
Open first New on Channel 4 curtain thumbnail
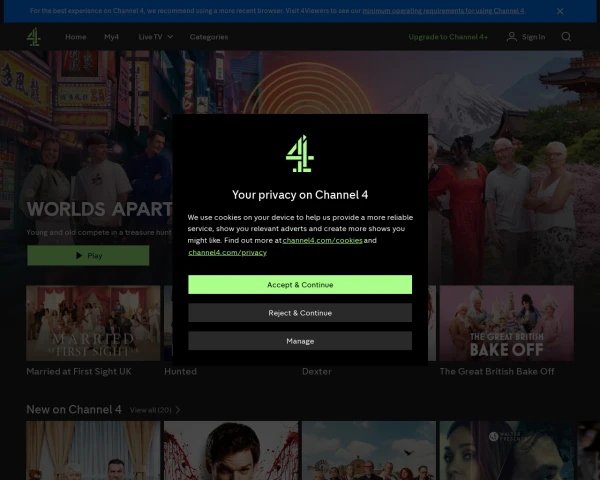pyautogui.click(x=93, y=451)
